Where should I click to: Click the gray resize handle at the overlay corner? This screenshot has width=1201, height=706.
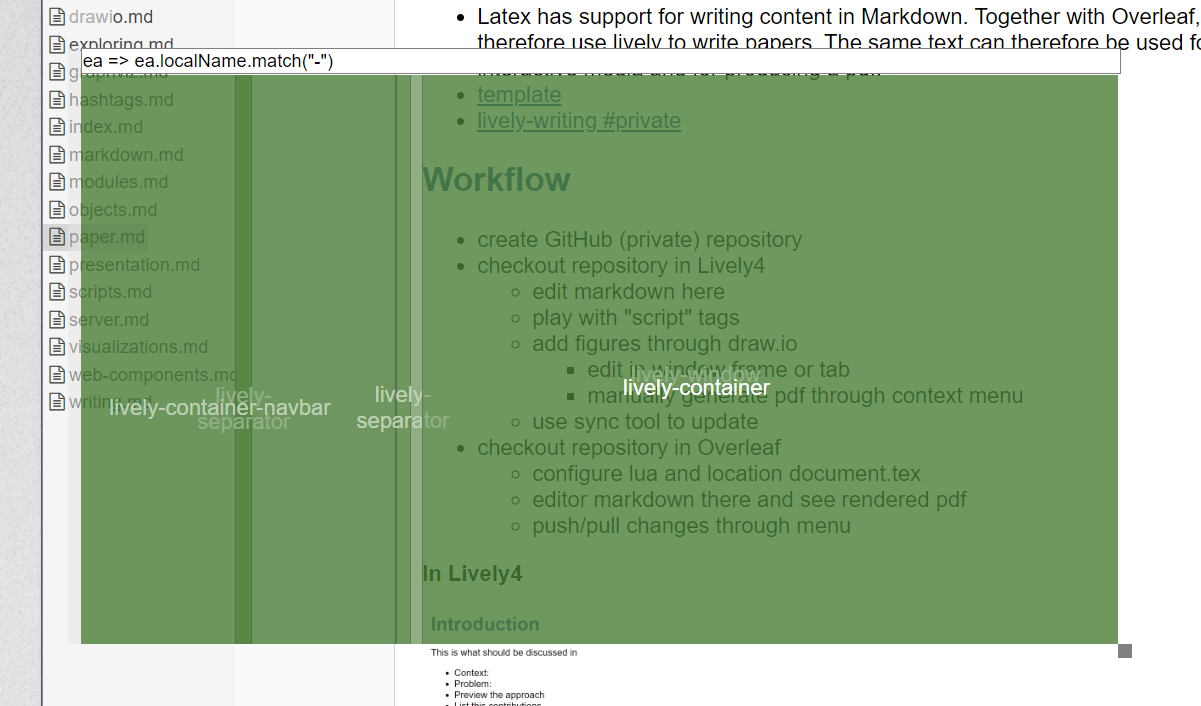point(1125,651)
